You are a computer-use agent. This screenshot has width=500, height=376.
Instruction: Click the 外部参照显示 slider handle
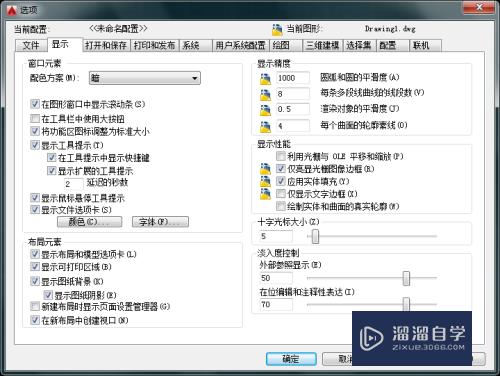(406, 278)
